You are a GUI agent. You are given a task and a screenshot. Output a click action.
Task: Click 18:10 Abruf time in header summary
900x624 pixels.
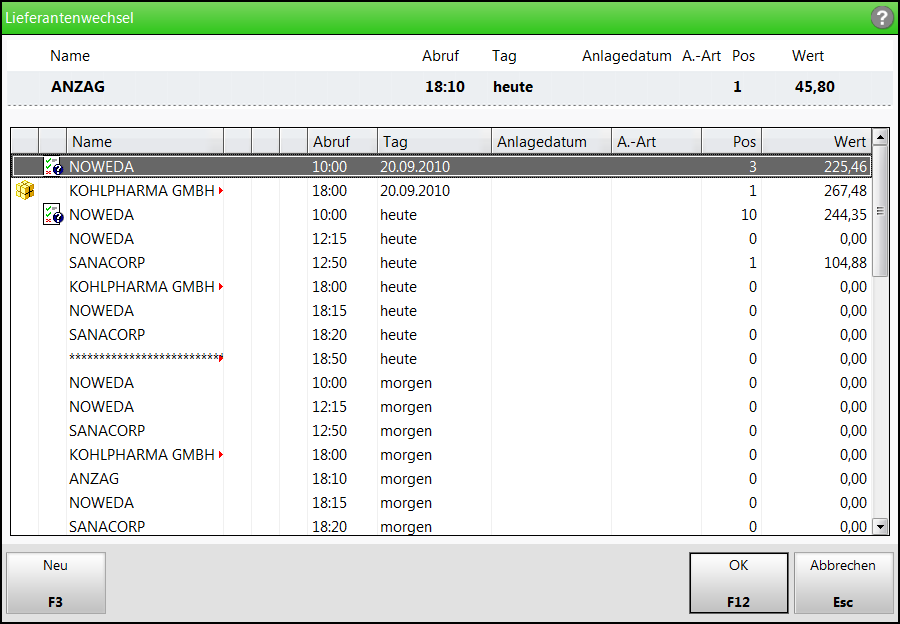(x=445, y=87)
